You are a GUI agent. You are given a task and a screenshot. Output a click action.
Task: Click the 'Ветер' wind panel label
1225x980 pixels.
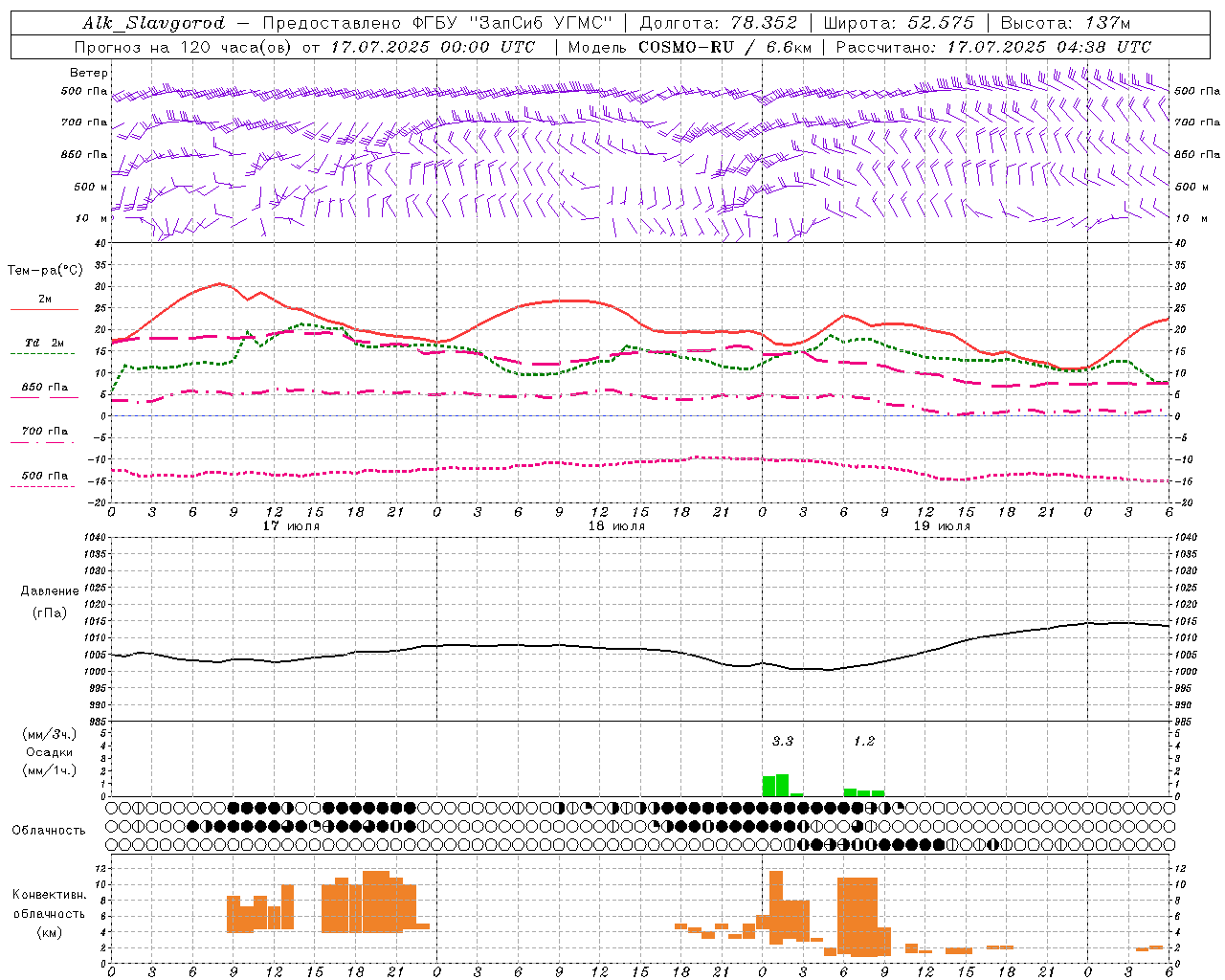[89, 73]
